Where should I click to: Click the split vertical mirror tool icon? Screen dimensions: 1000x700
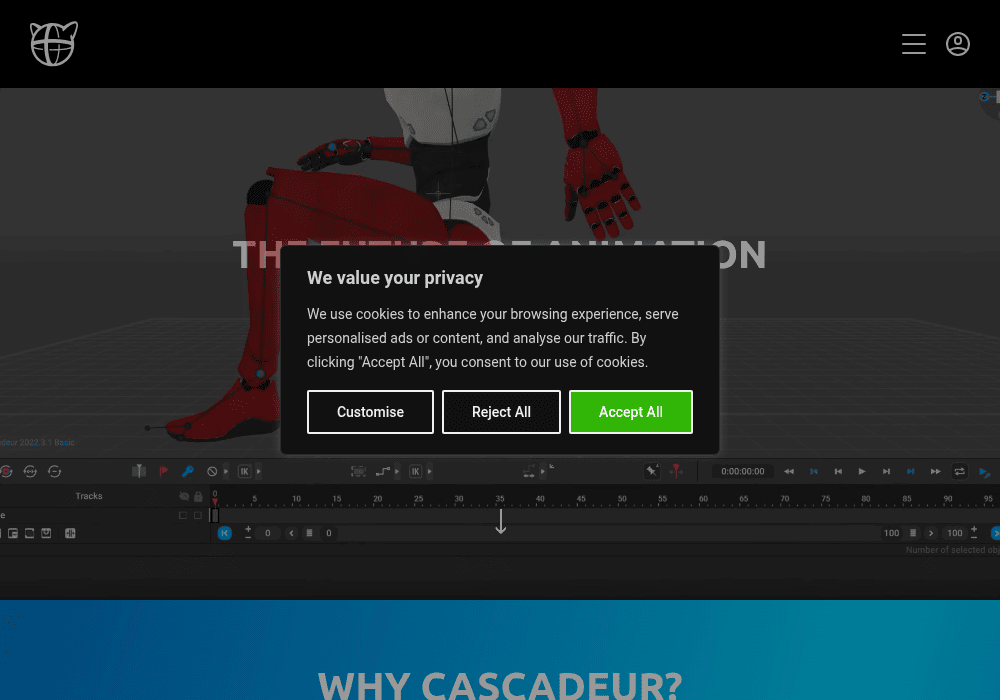139,471
